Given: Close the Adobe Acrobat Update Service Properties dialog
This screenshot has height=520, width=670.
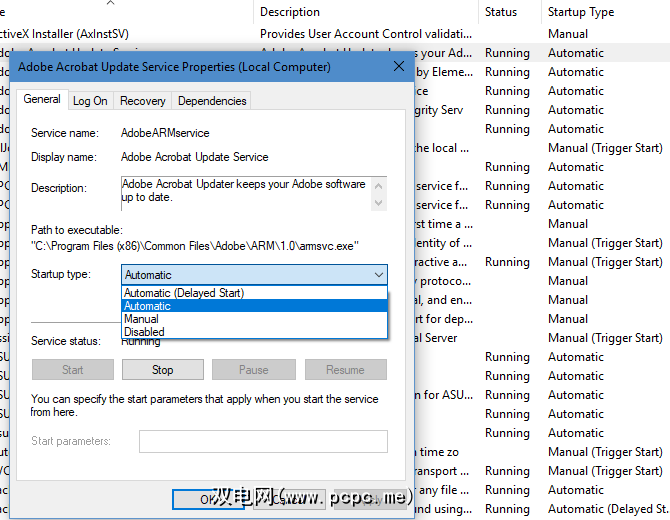Looking at the screenshot, I should [398, 66].
